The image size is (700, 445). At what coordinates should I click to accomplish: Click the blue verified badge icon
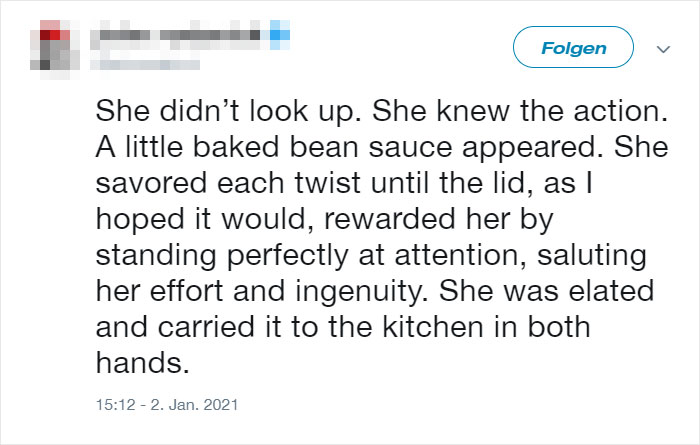tap(280, 35)
